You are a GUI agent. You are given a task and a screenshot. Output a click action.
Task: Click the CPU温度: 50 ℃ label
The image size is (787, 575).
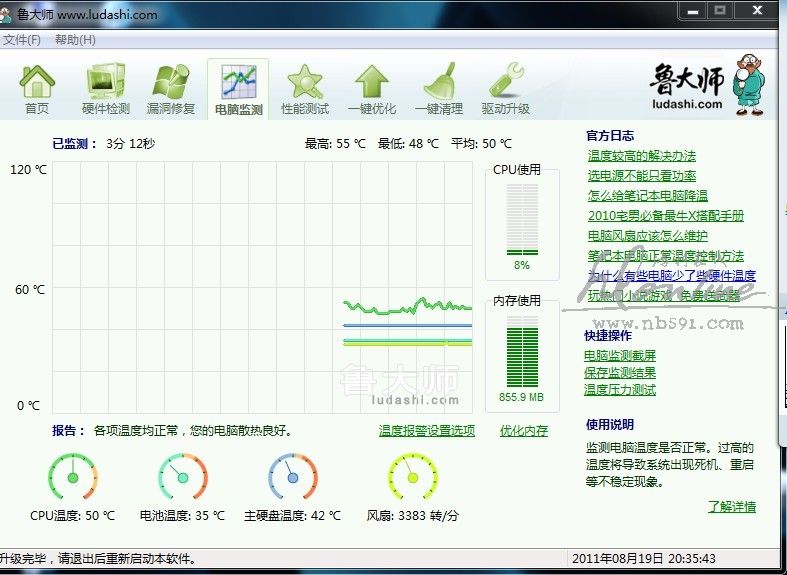pos(72,515)
